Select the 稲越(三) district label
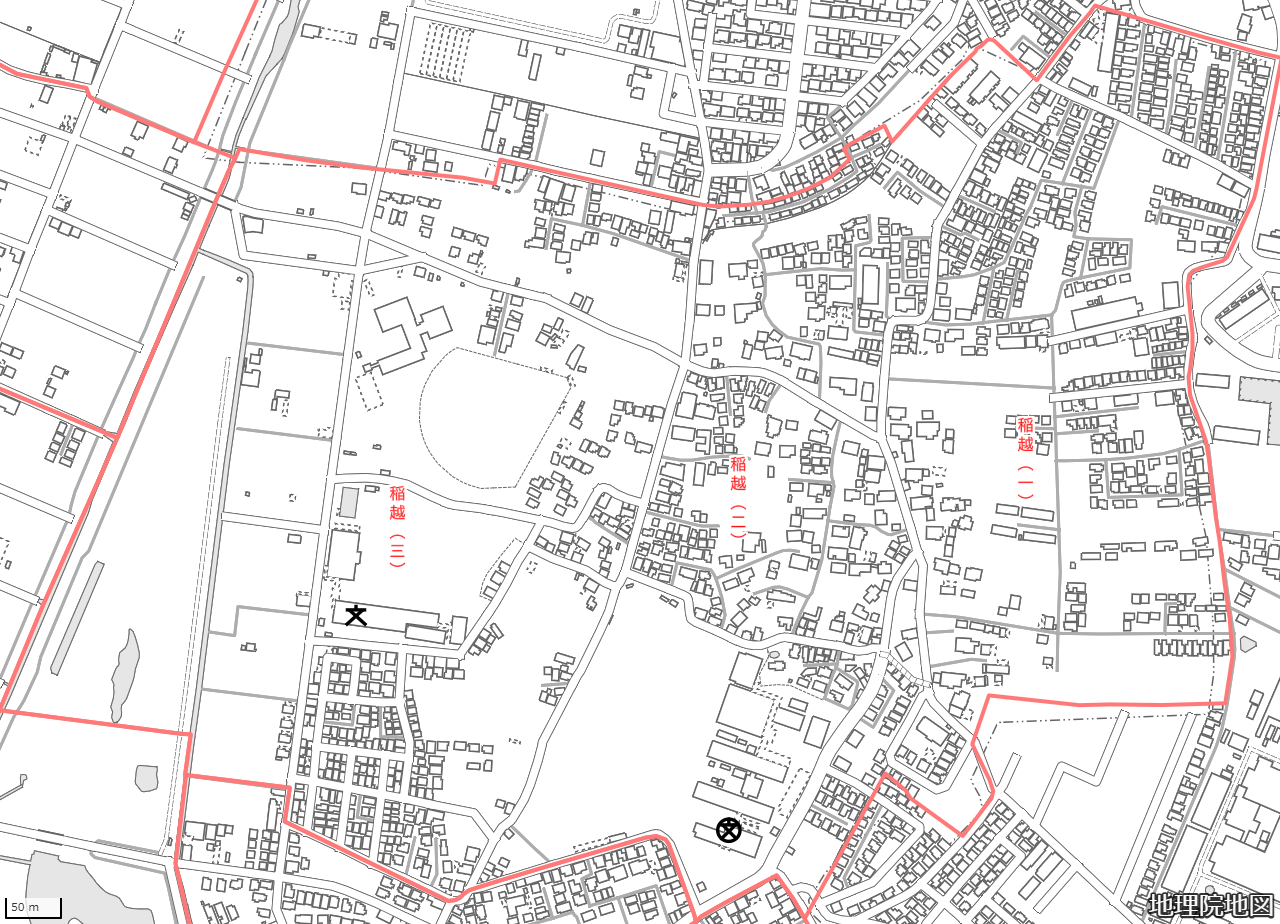The image size is (1280, 924). [397, 526]
